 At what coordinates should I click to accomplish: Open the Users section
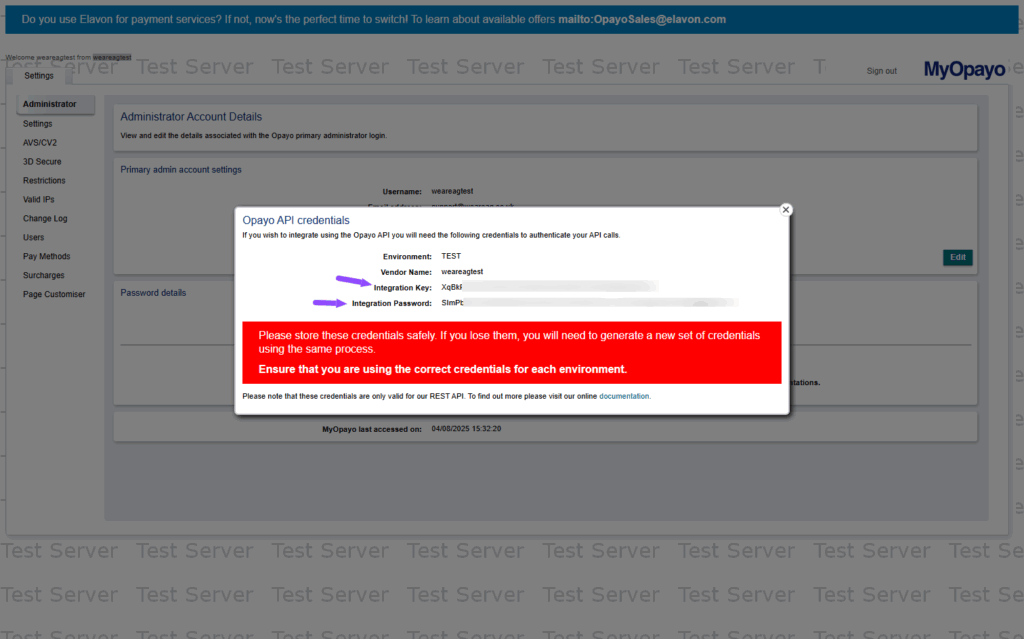coord(33,237)
